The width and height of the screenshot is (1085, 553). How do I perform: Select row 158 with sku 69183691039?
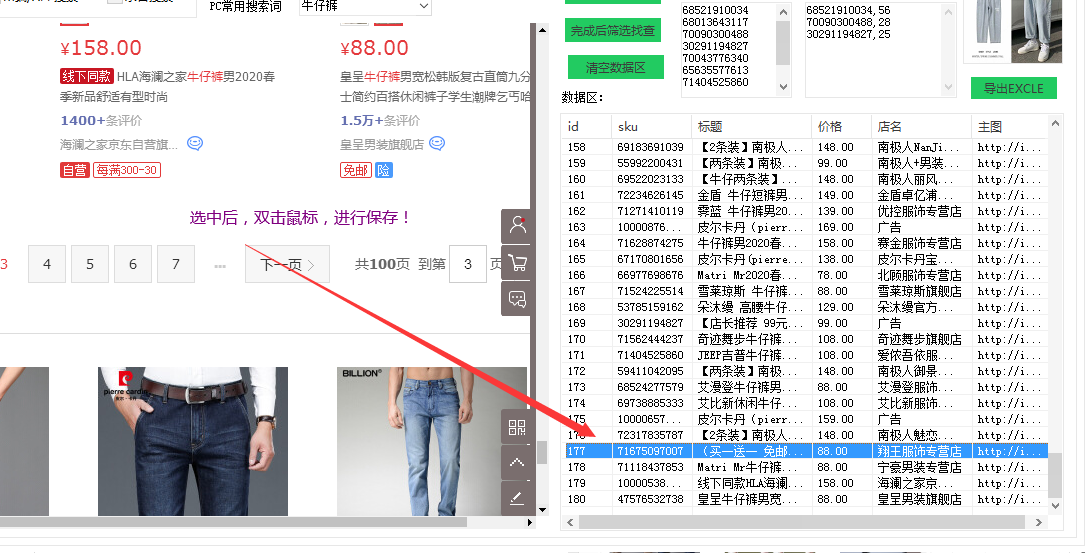coord(805,147)
